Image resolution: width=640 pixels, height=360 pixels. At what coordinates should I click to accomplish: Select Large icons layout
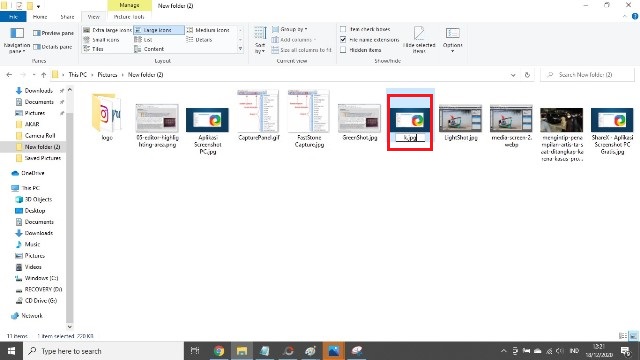(159, 30)
